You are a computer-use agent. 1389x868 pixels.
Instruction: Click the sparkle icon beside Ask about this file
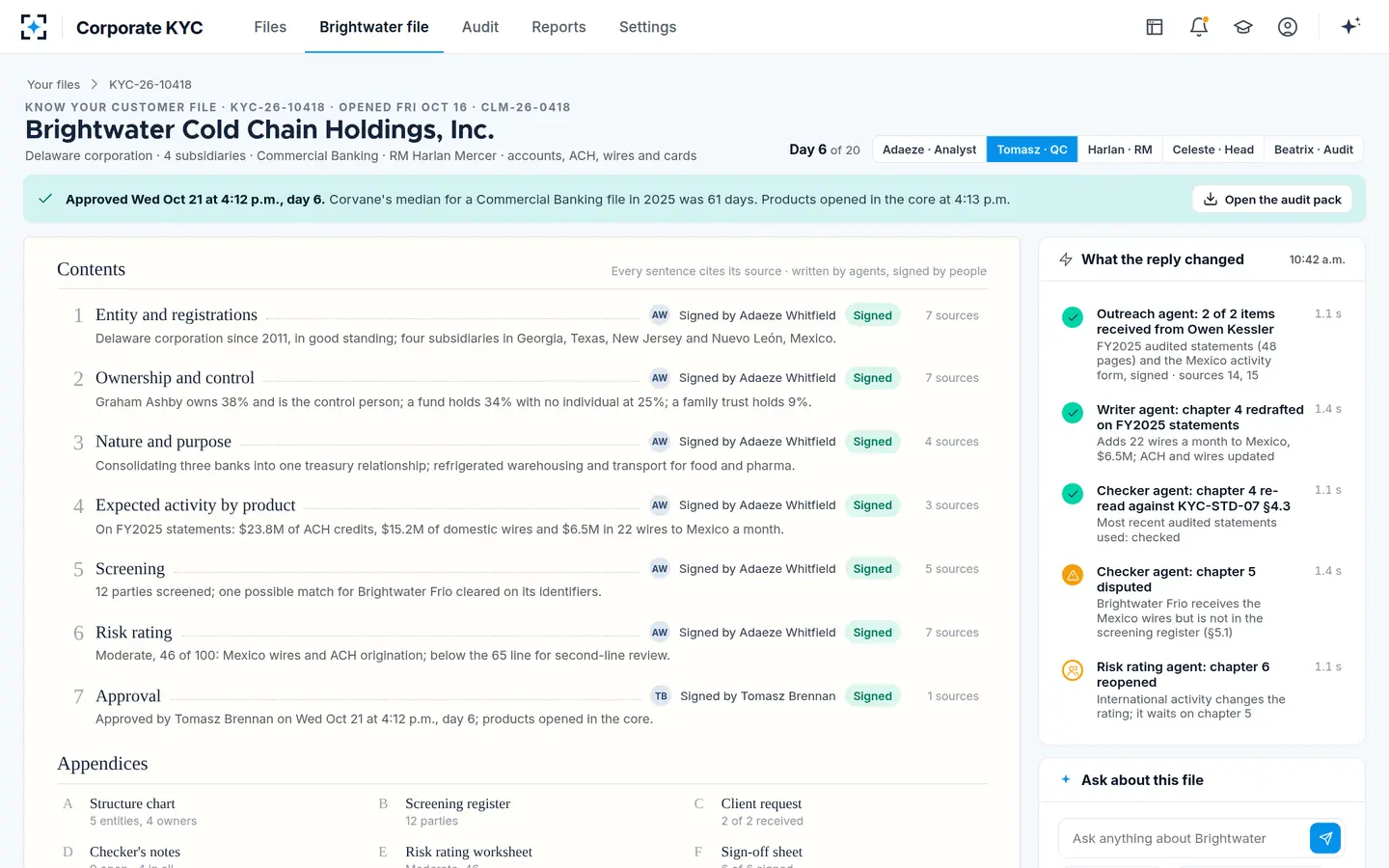coord(1066,779)
